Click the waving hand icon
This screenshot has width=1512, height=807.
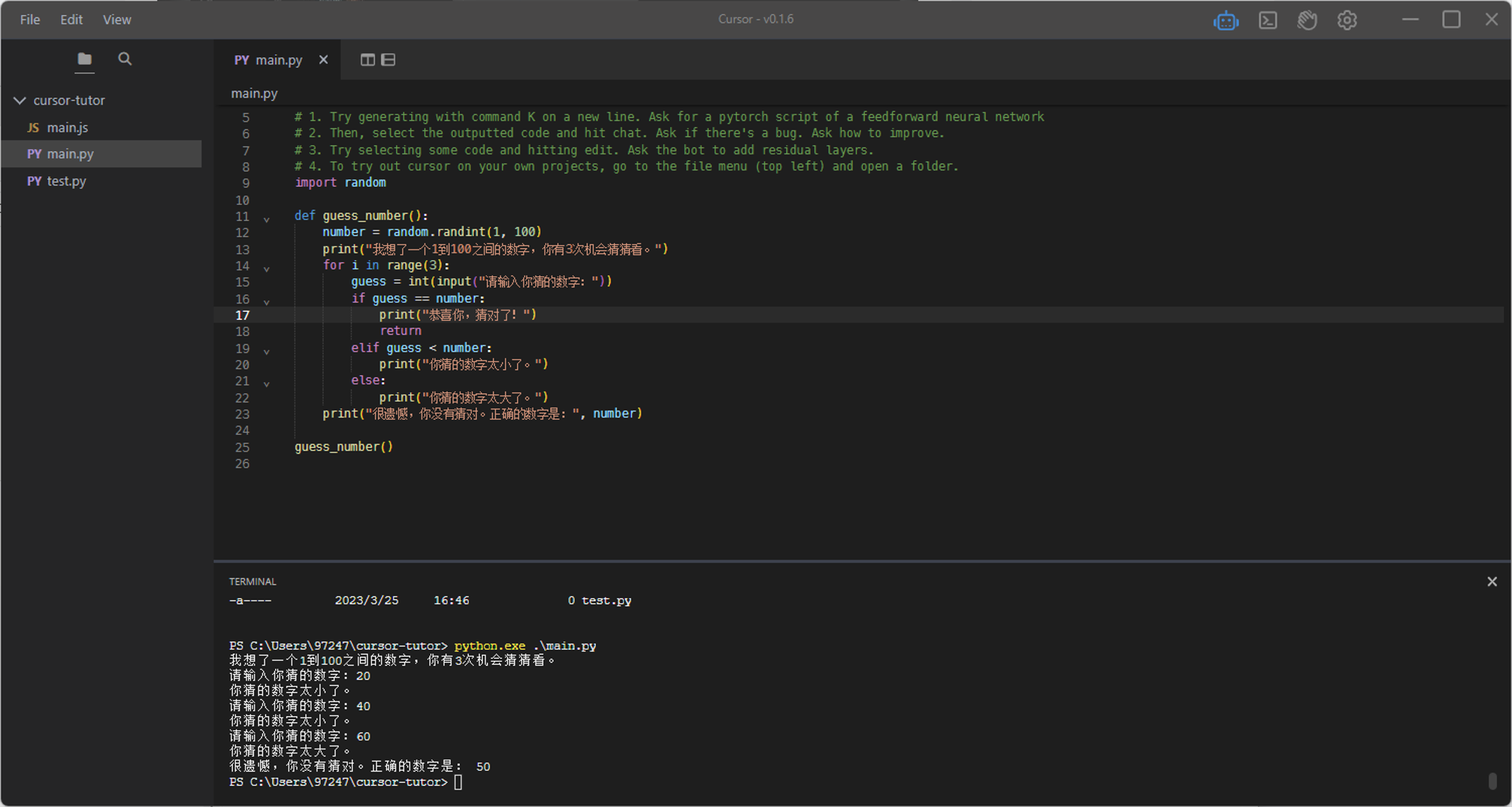(x=1307, y=20)
